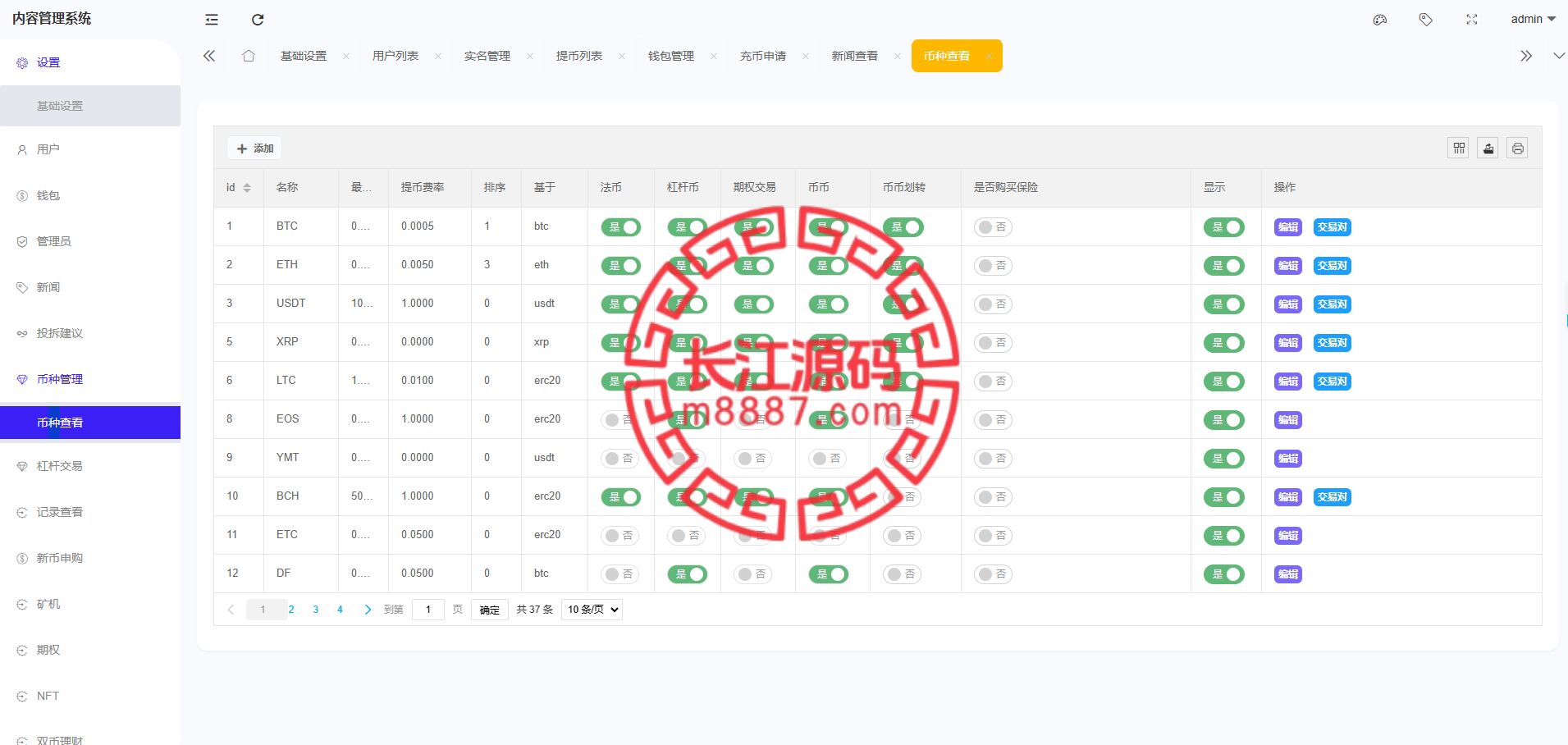Expand 杠杆交易 sidebar menu
Image resolution: width=1568 pixels, height=745 pixels.
[x=90, y=466]
